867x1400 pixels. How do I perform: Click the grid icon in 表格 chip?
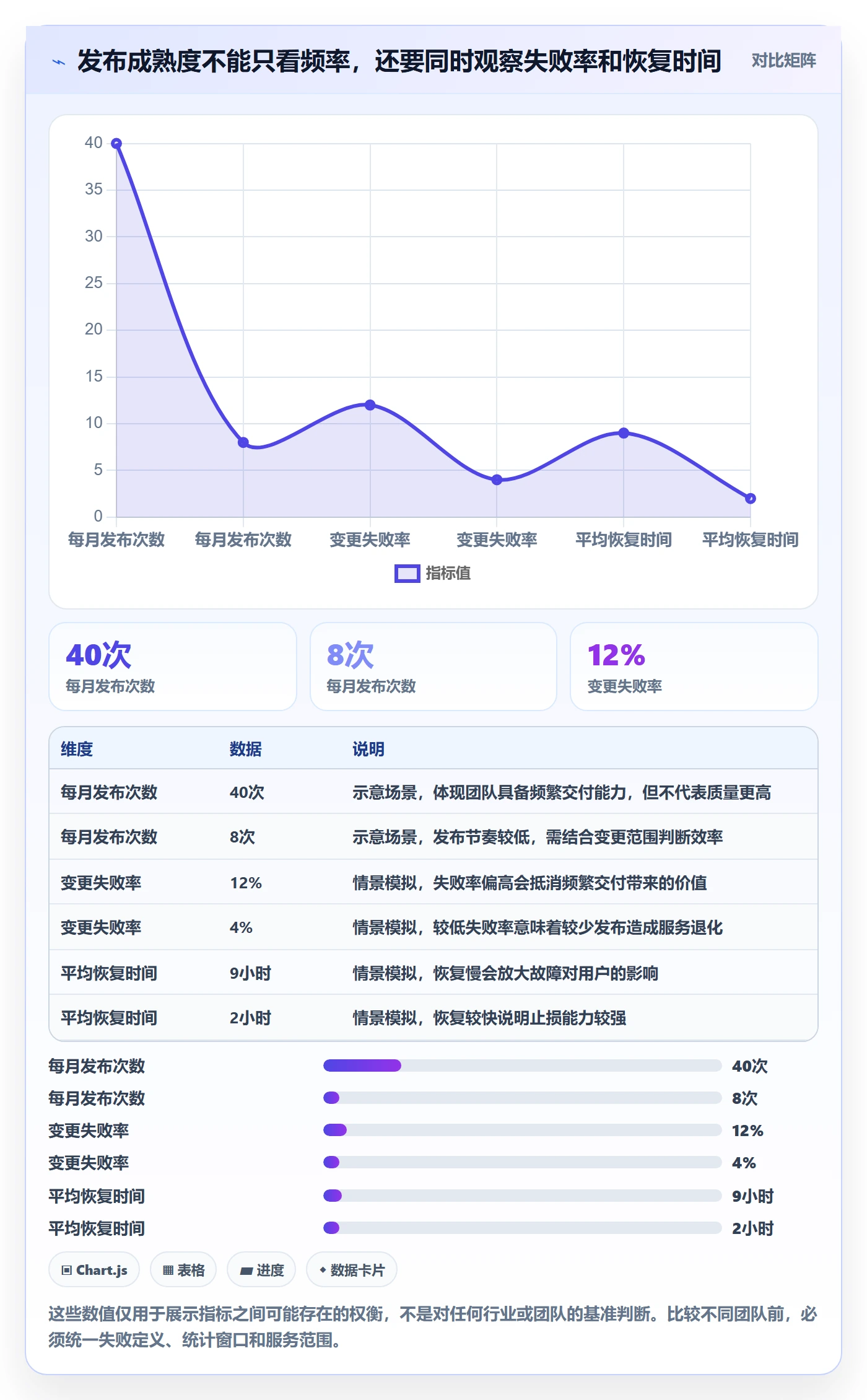(x=168, y=1271)
